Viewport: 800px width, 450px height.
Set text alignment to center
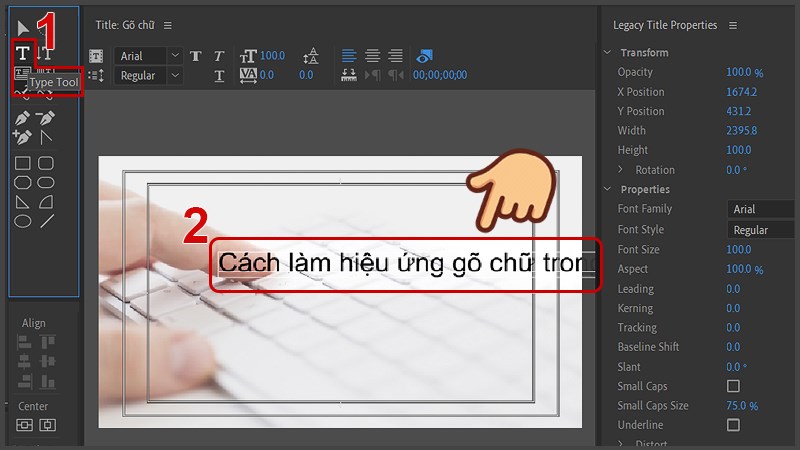click(372, 56)
